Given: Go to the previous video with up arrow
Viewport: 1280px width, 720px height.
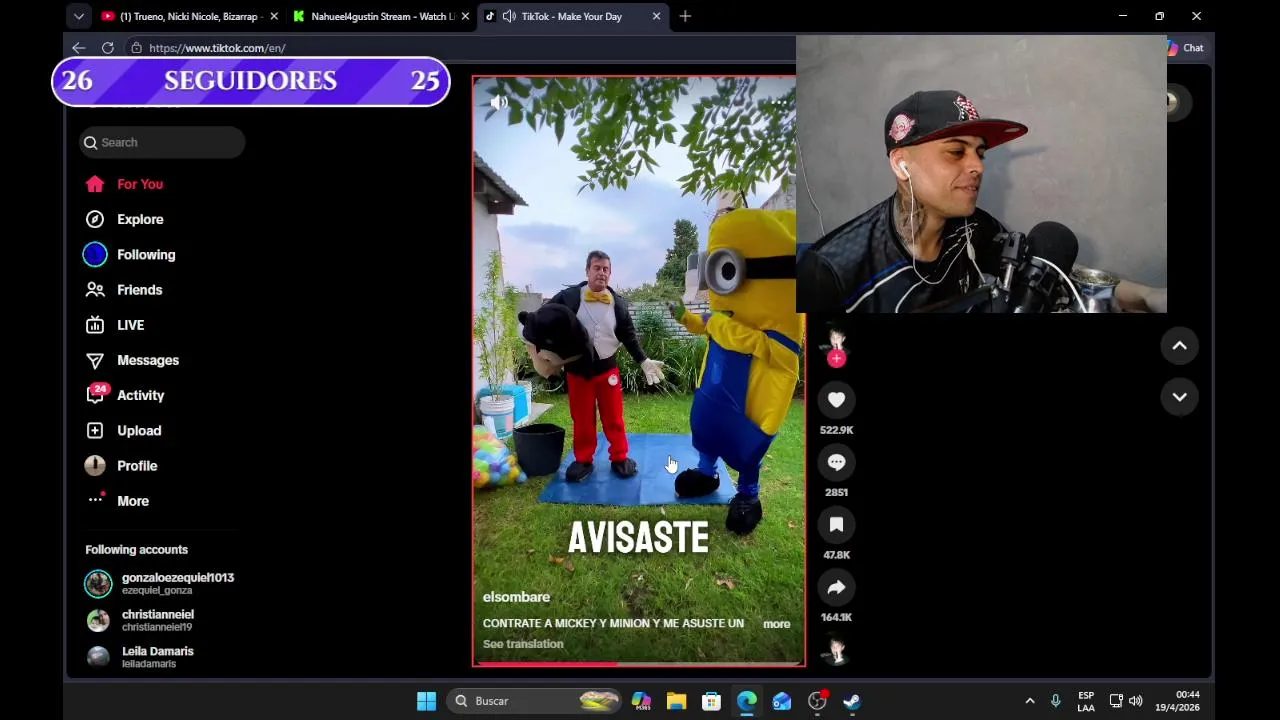Looking at the screenshot, I should (1179, 346).
